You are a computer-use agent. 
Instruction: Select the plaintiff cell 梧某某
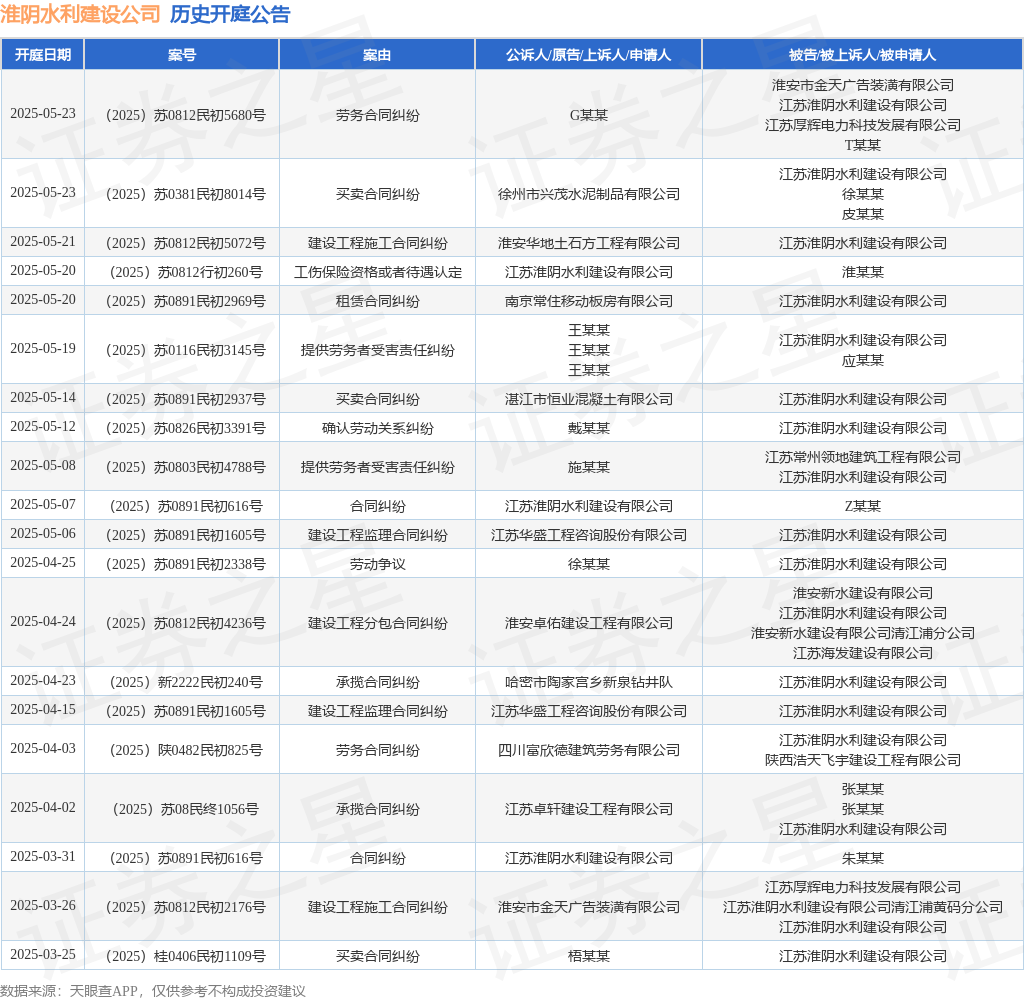(588, 956)
